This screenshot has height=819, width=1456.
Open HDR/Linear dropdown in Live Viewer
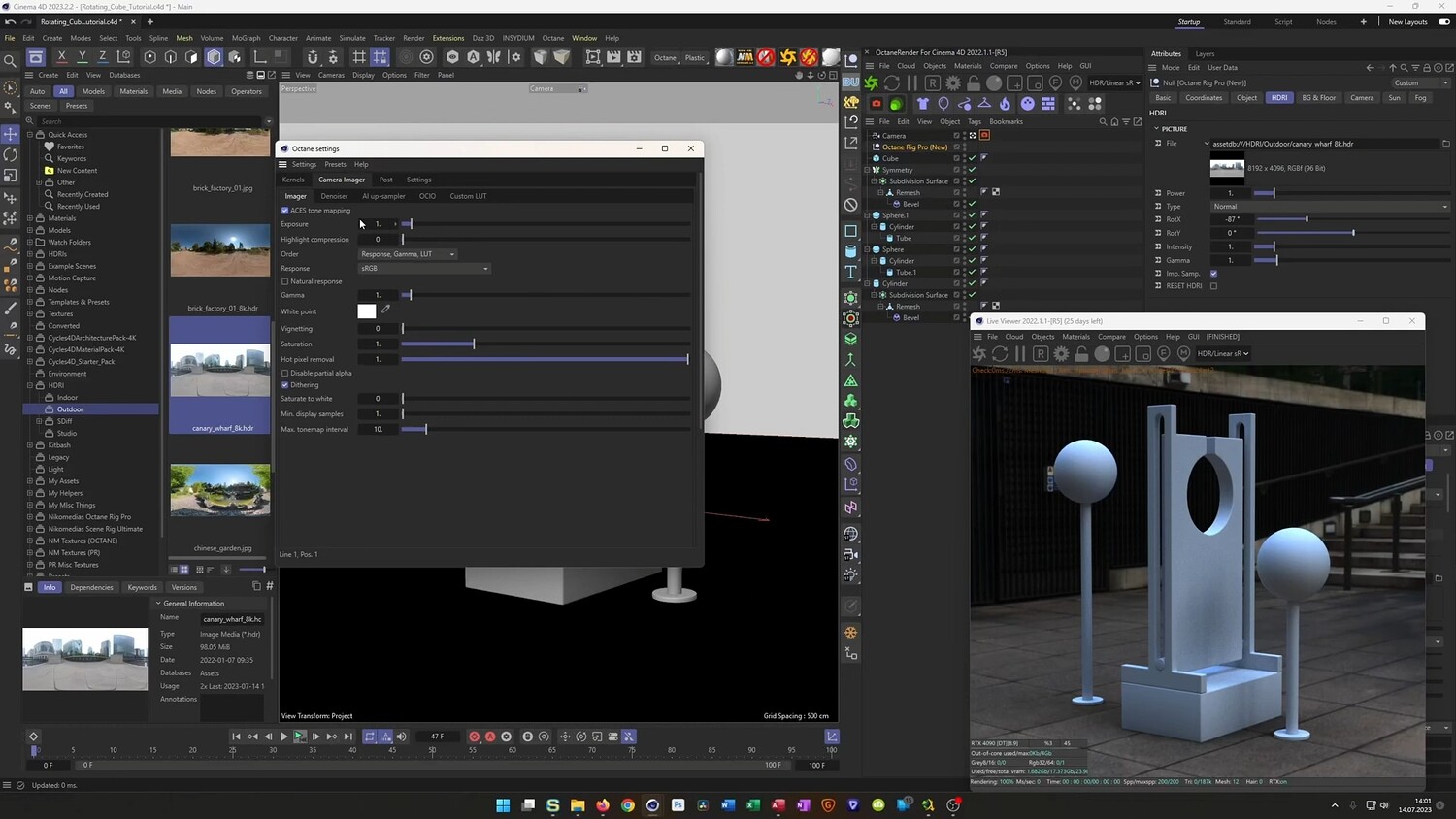click(1223, 354)
